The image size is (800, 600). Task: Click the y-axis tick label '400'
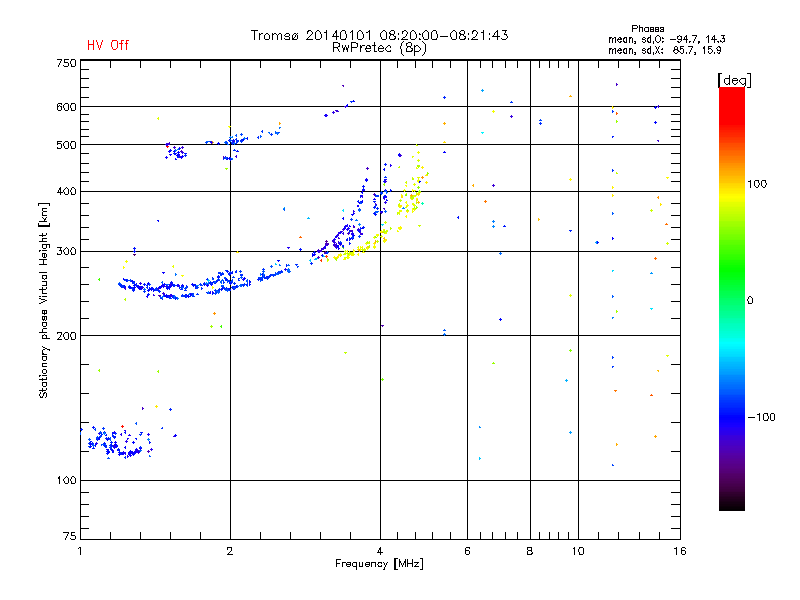[x=66, y=191]
